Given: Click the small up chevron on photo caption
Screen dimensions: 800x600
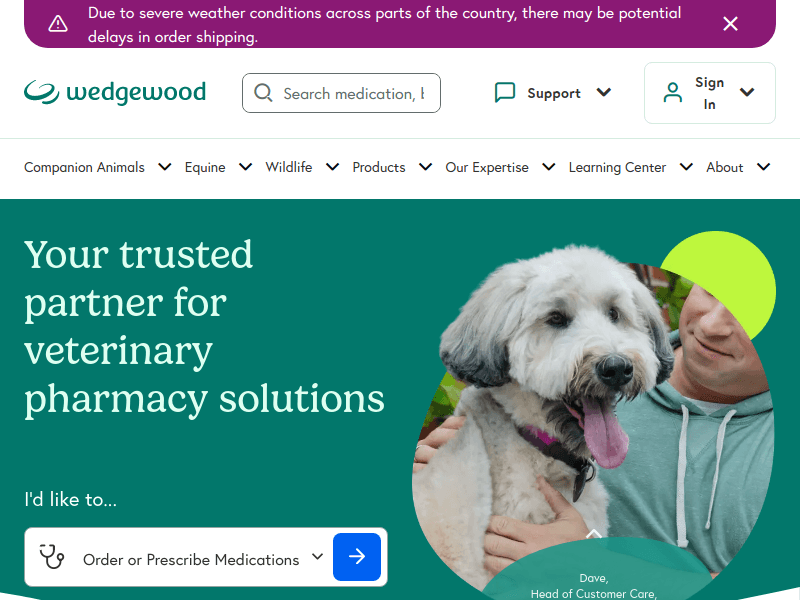Looking at the screenshot, I should pos(593,534).
